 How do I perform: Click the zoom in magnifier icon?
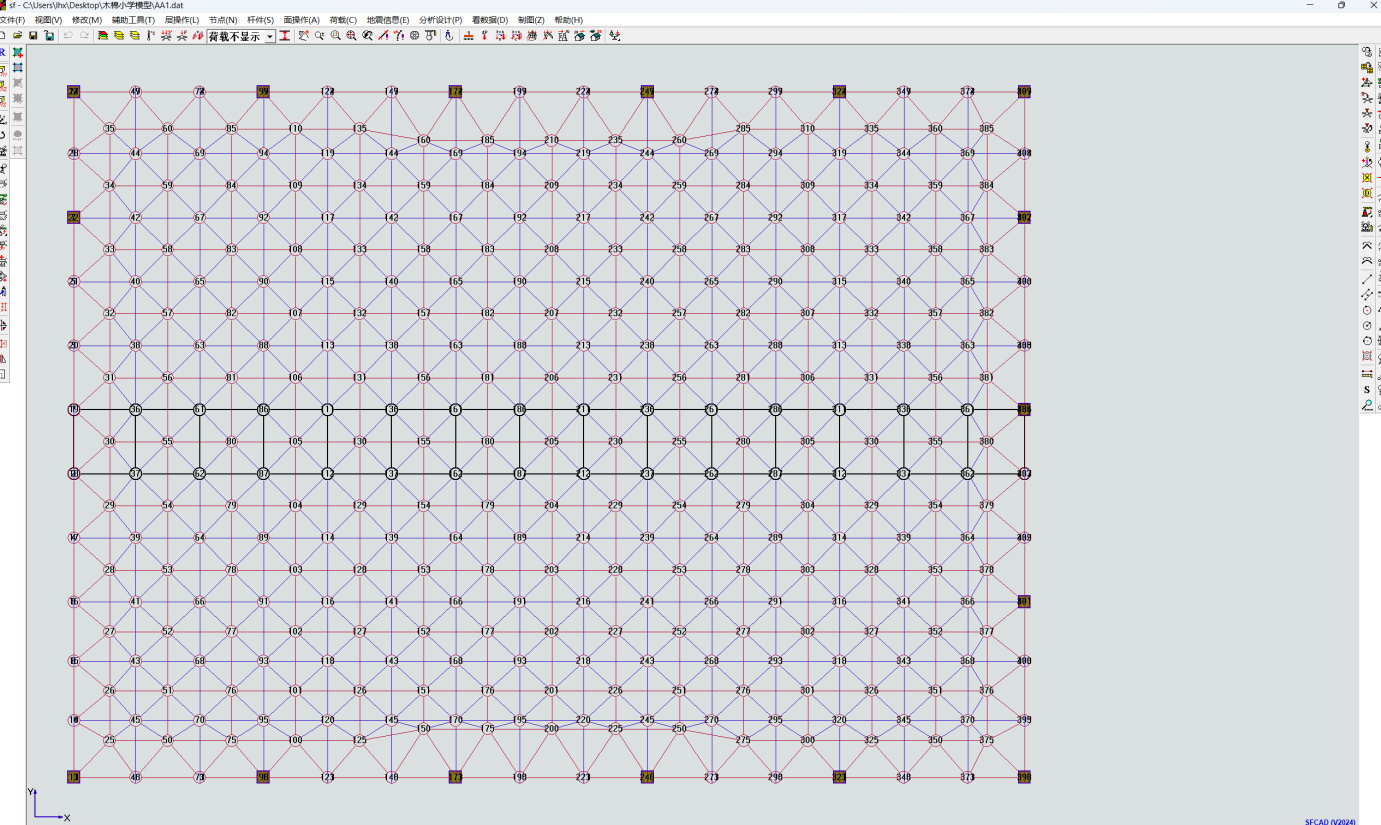[335, 36]
